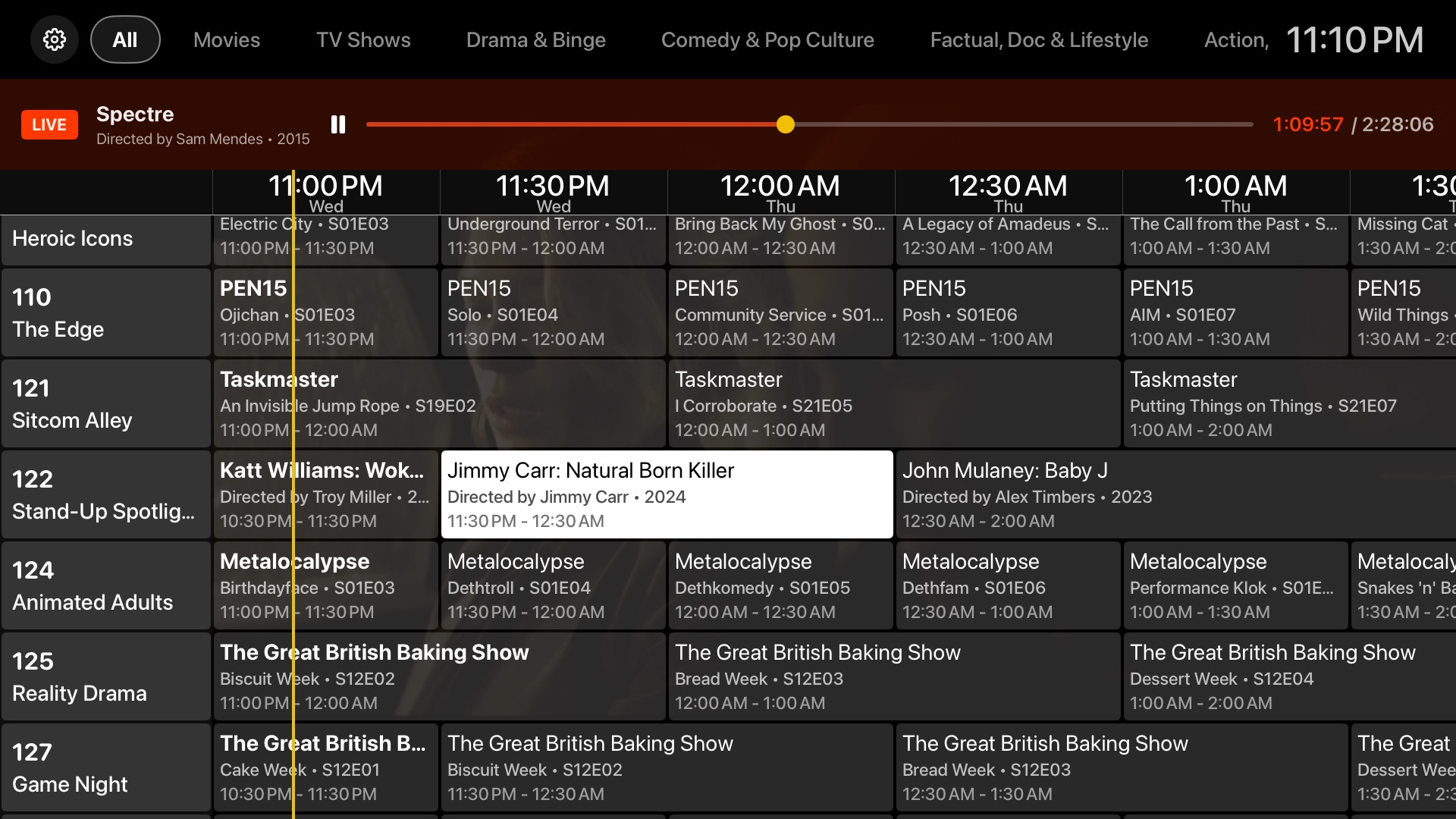Open Electric City S01E03 program
Screen dimensions: 1456x819
tap(326, 240)
